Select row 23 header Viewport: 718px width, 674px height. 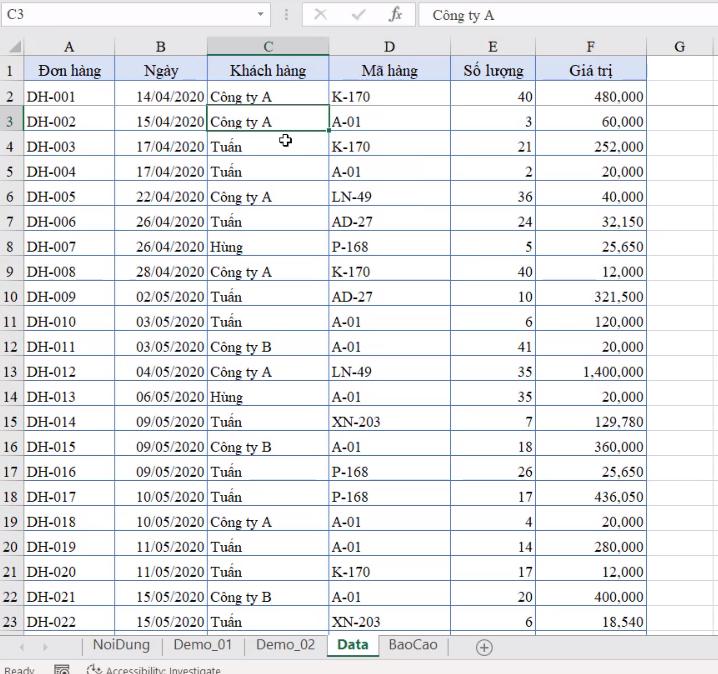pyautogui.click(x=10, y=622)
